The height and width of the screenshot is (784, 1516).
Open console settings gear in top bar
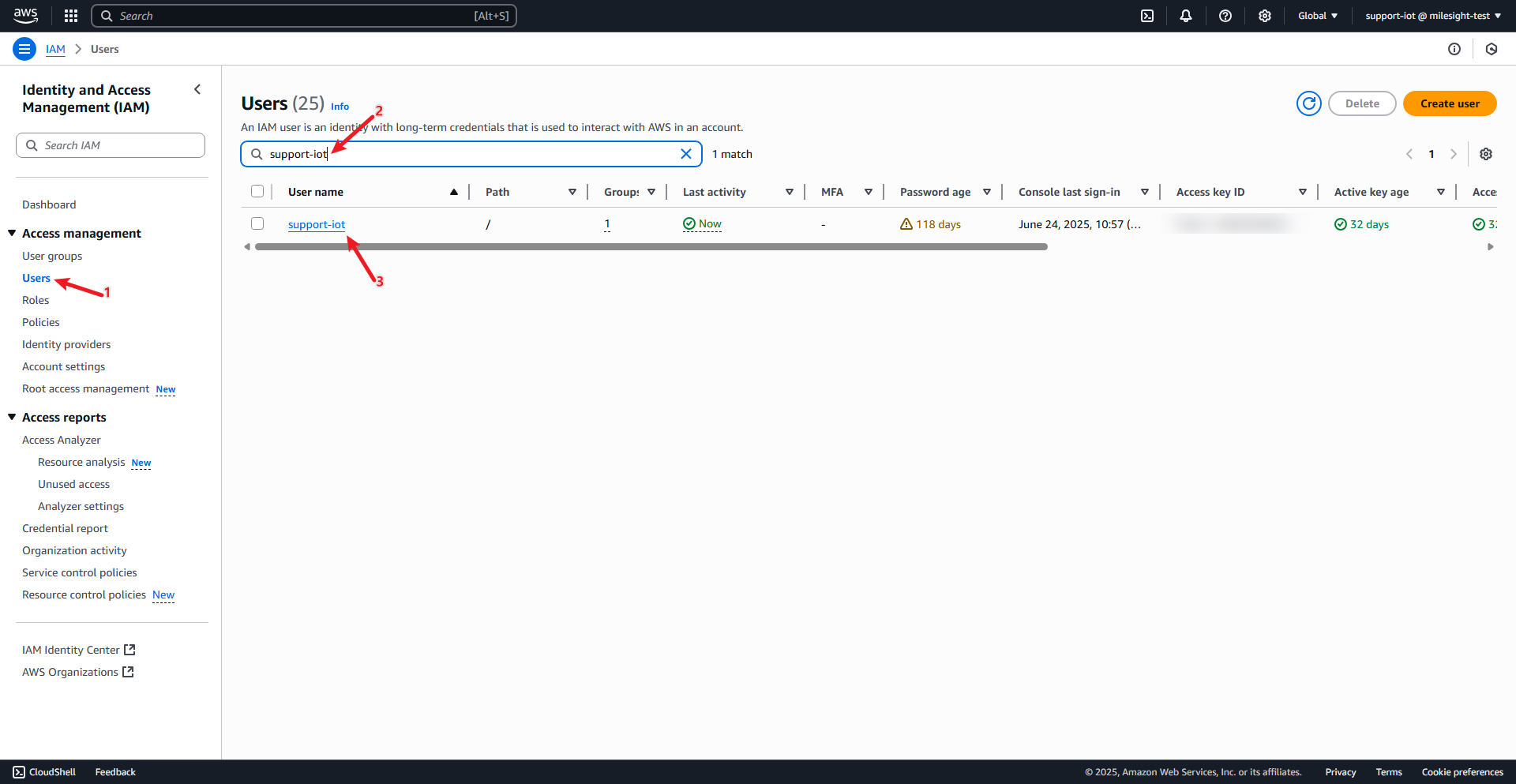[x=1265, y=16]
